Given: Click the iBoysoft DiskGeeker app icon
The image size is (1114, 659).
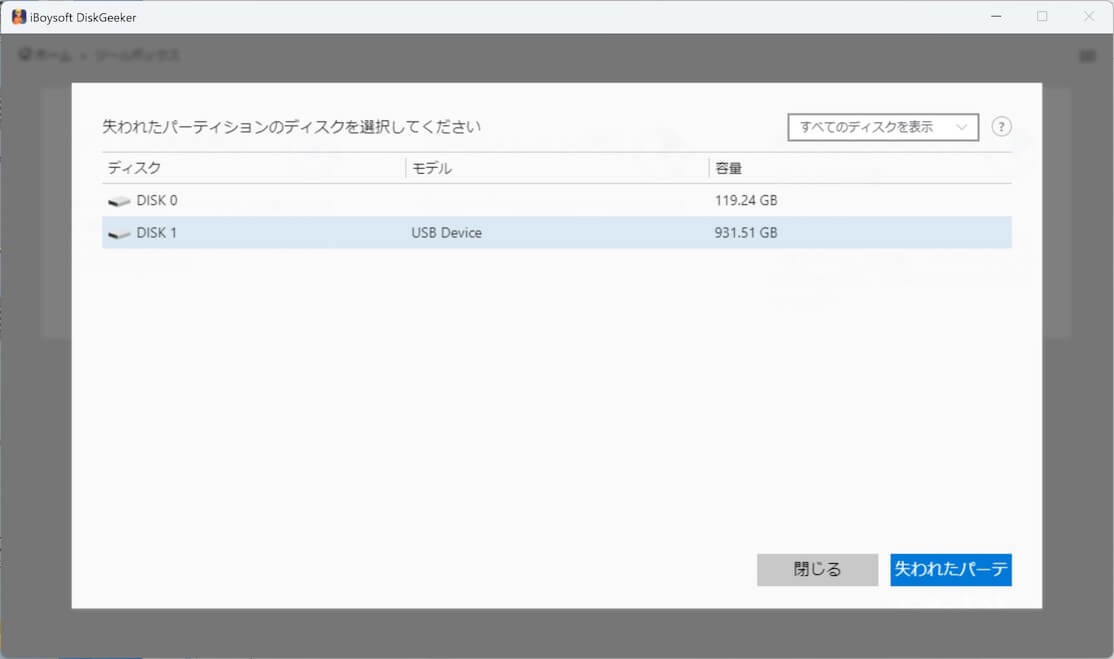Looking at the screenshot, I should coord(18,16).
